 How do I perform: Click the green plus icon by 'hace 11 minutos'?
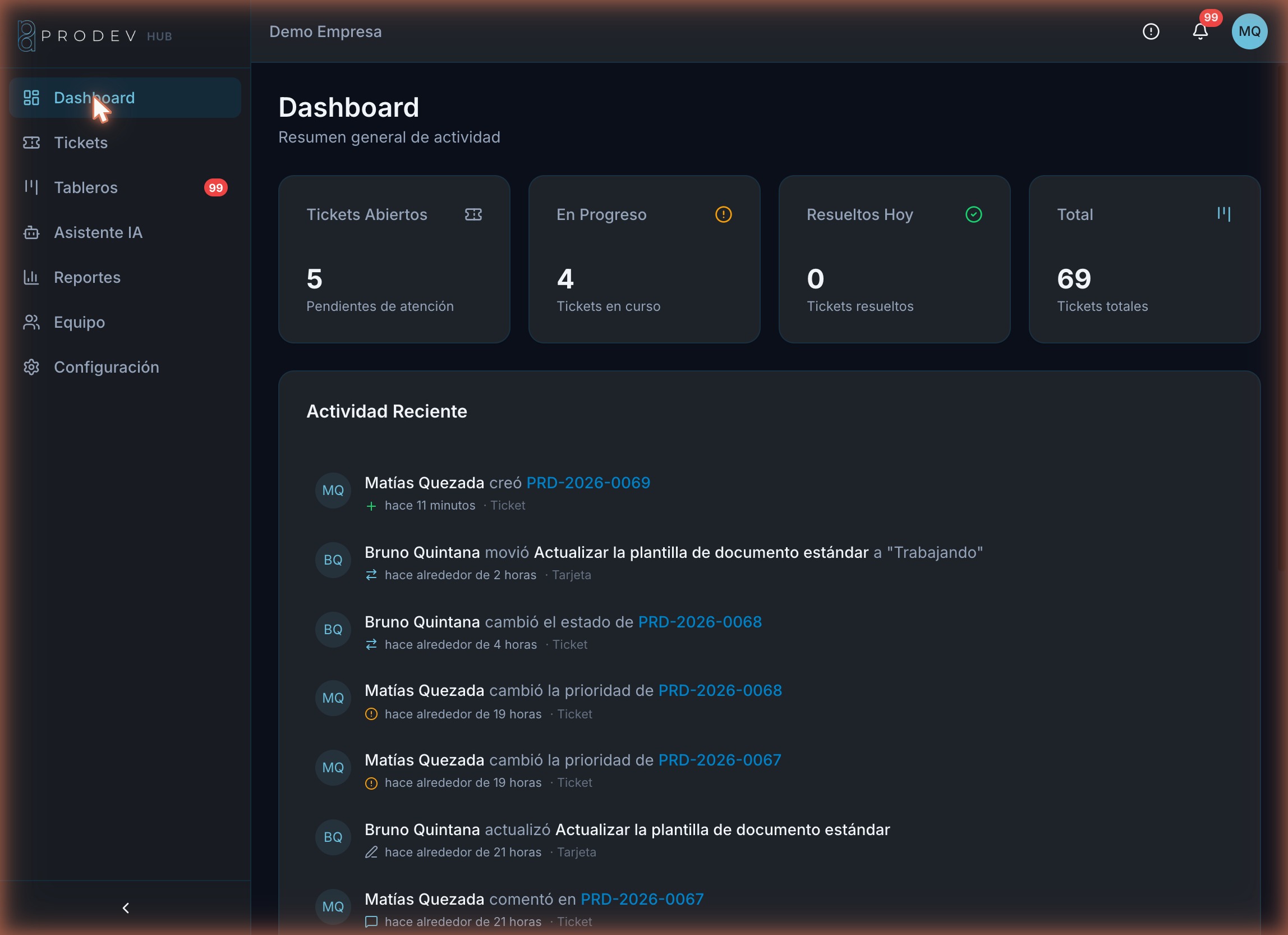click(371, 506)
